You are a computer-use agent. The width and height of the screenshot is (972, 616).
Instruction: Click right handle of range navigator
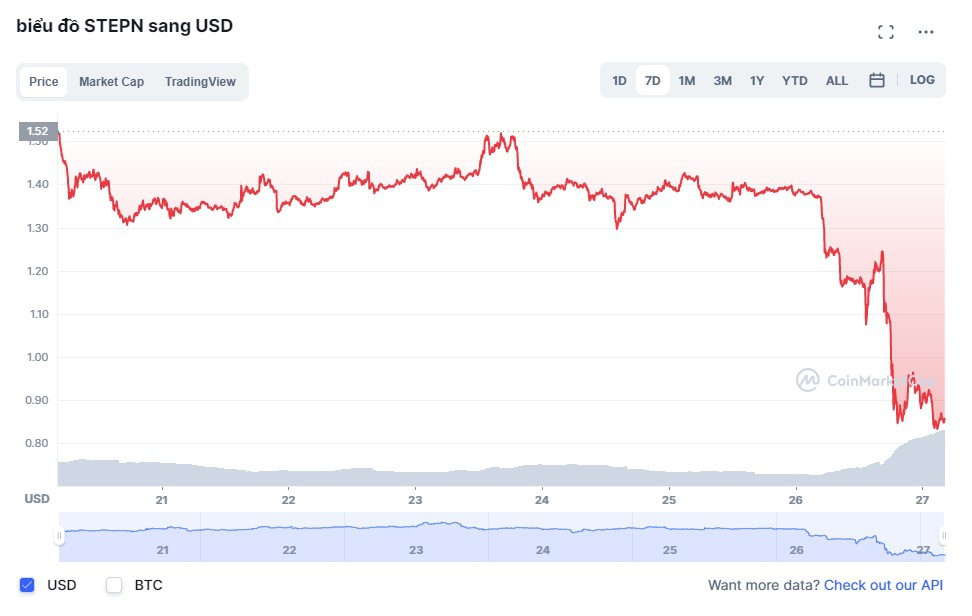[x=942, y=536]
